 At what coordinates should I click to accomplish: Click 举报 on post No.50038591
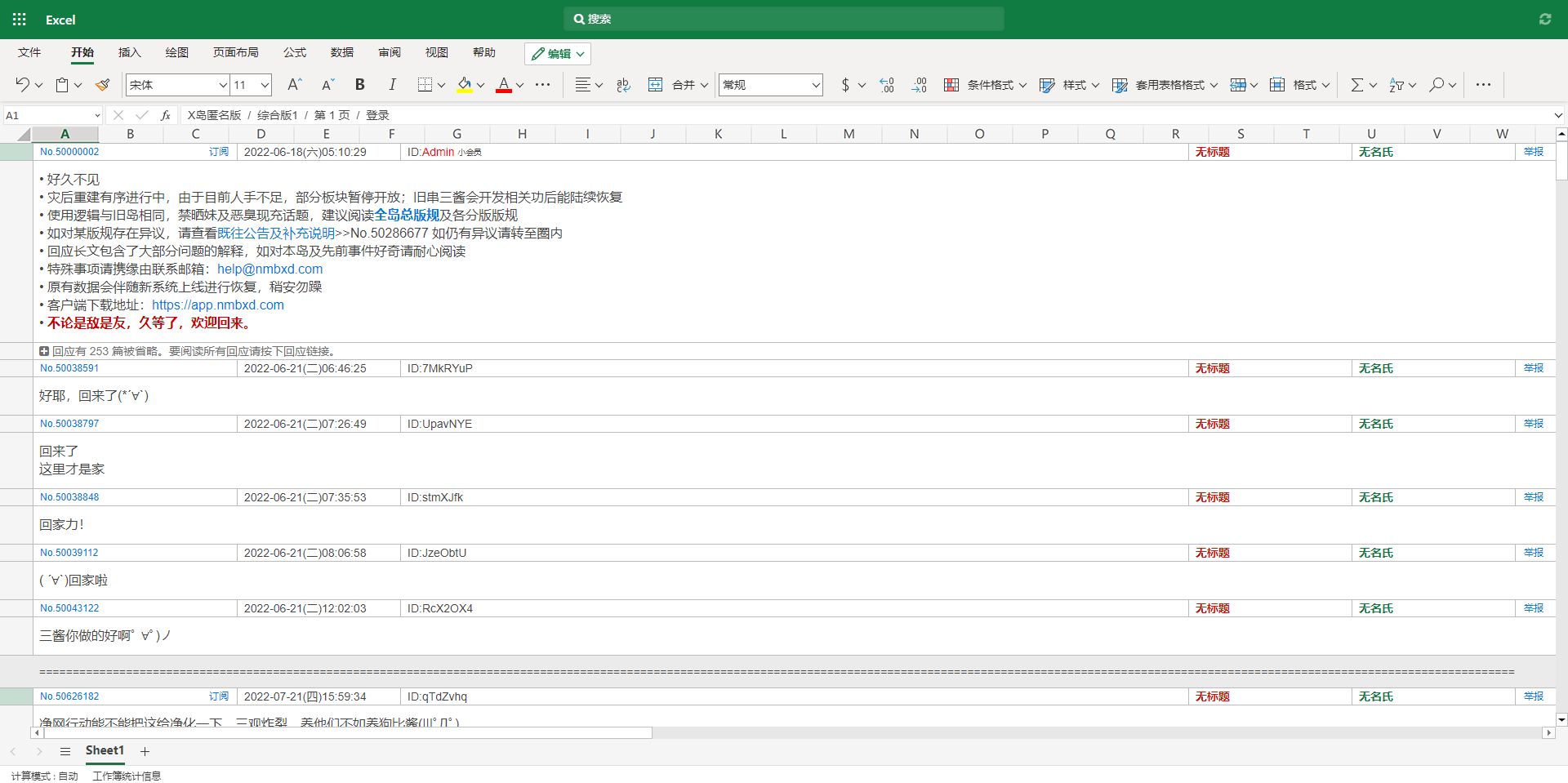click(1534, 368)
